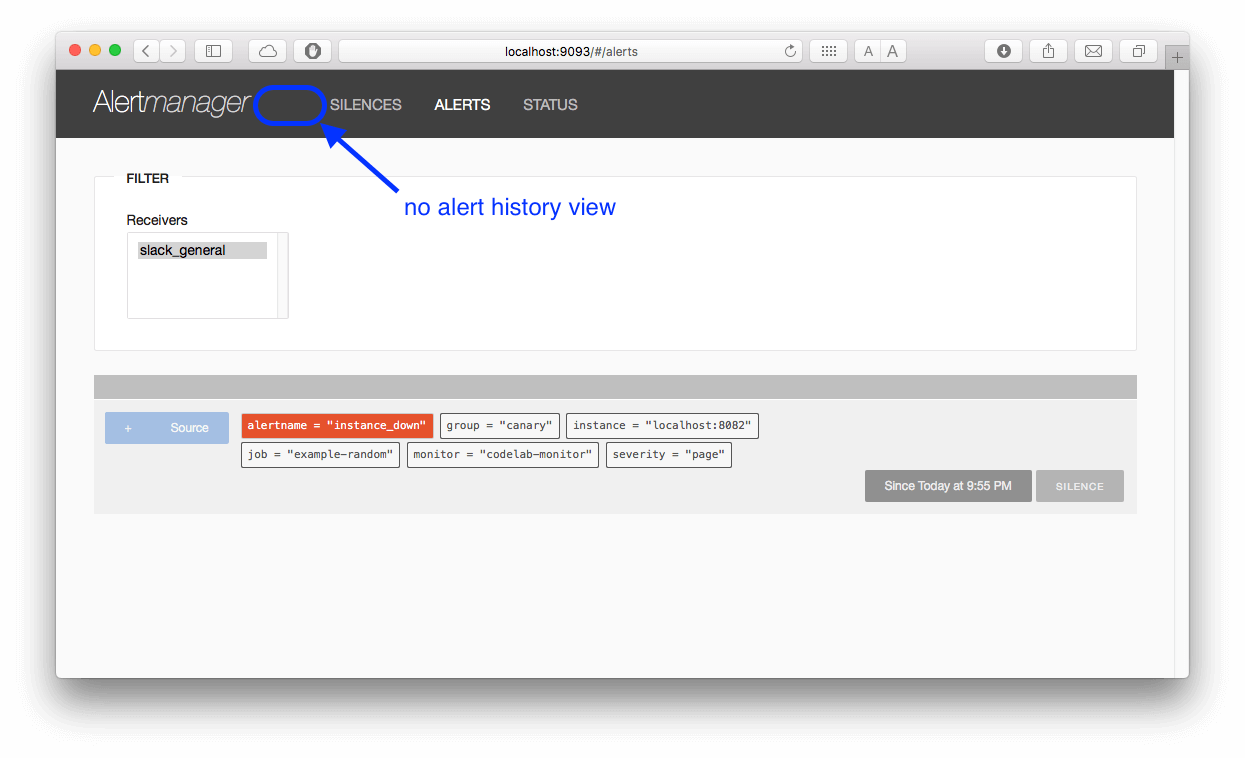Show downloads via download arrow icon
This screenshot has height=758, width=1245.
coord(1004,51)
